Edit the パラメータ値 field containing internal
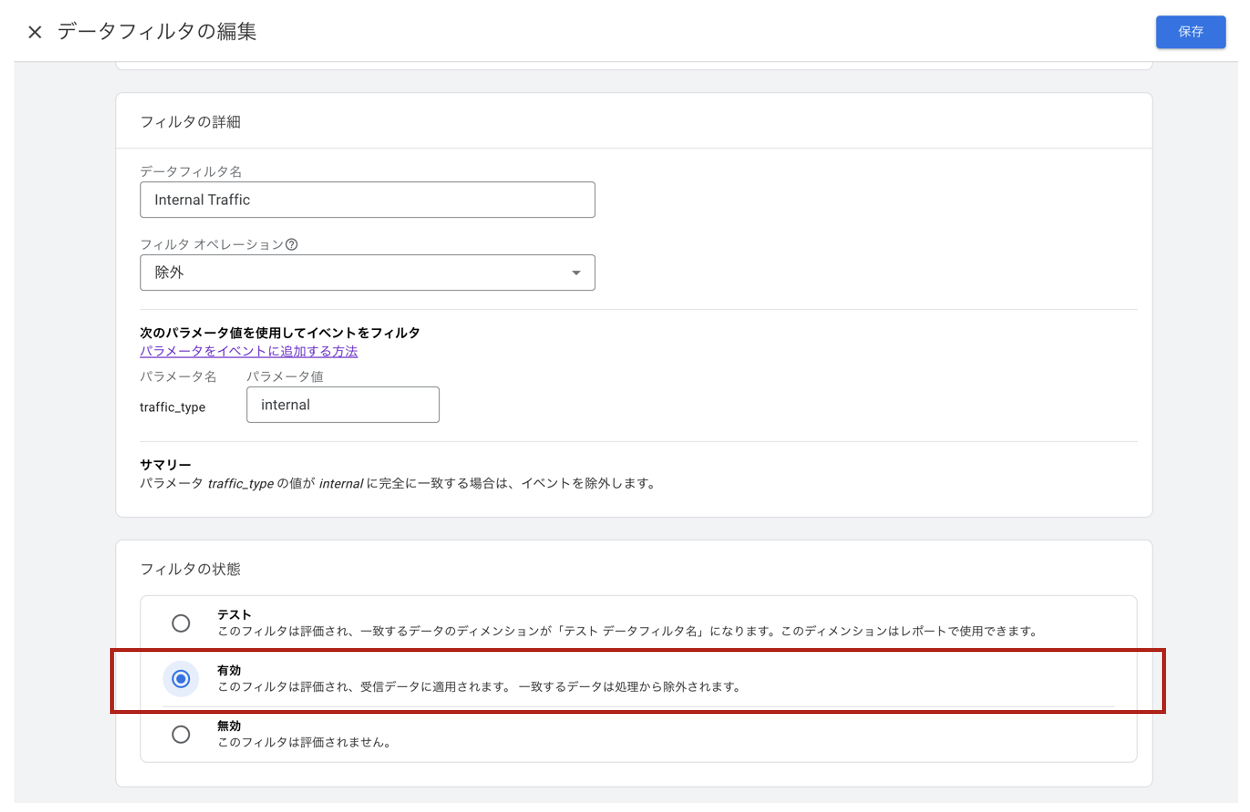This screenshot has width=1250, height=812. tap(343, 405)
